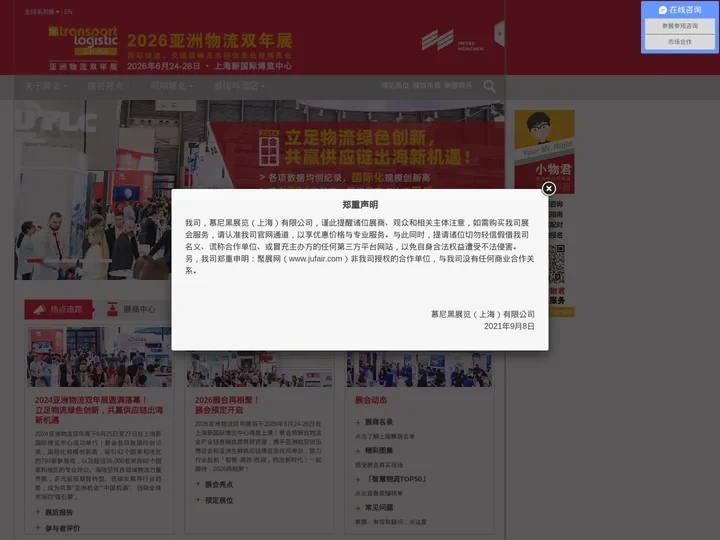Click the 展会亮点 link in the middle card
Viewport: 720px width, 540px height.
pos(219,484)
